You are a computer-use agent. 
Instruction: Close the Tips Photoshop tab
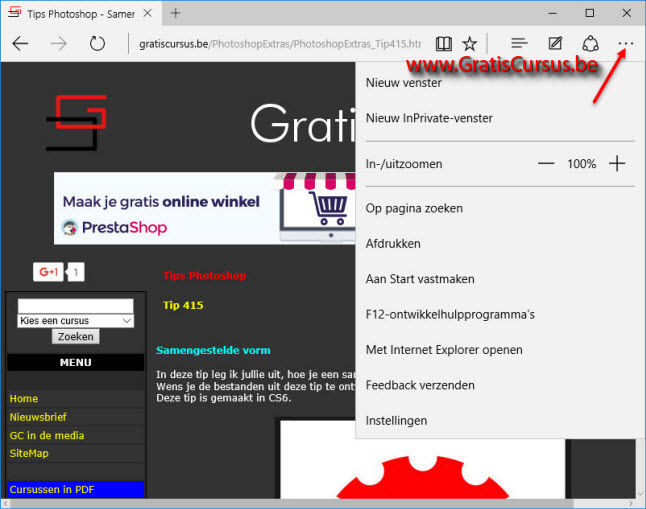147,13
